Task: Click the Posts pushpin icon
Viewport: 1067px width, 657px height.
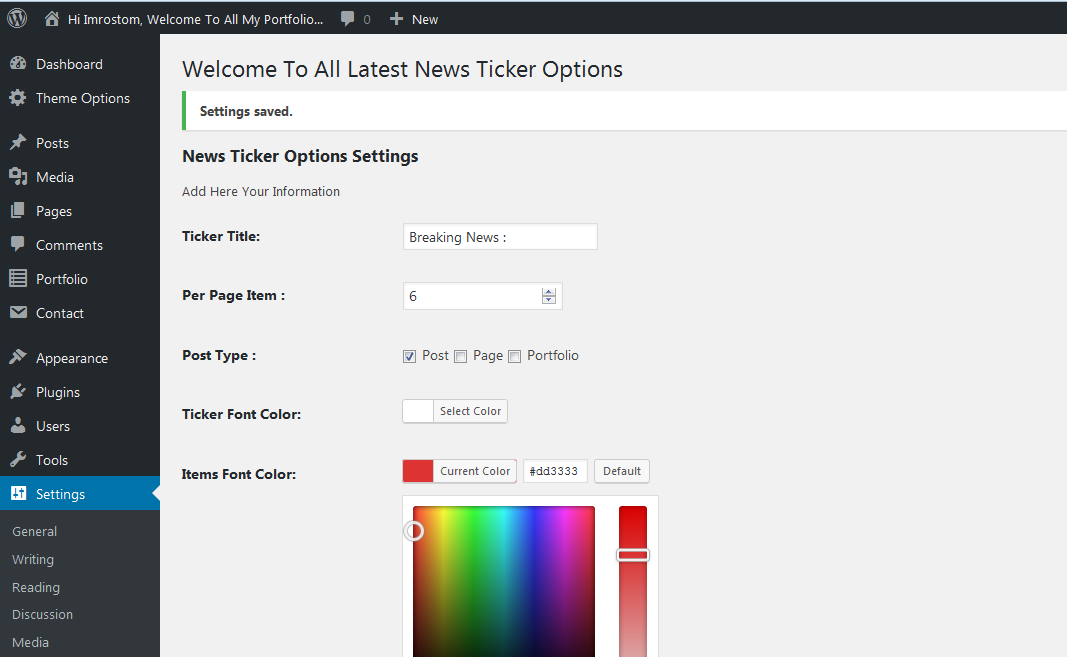Action: (18, 142)
